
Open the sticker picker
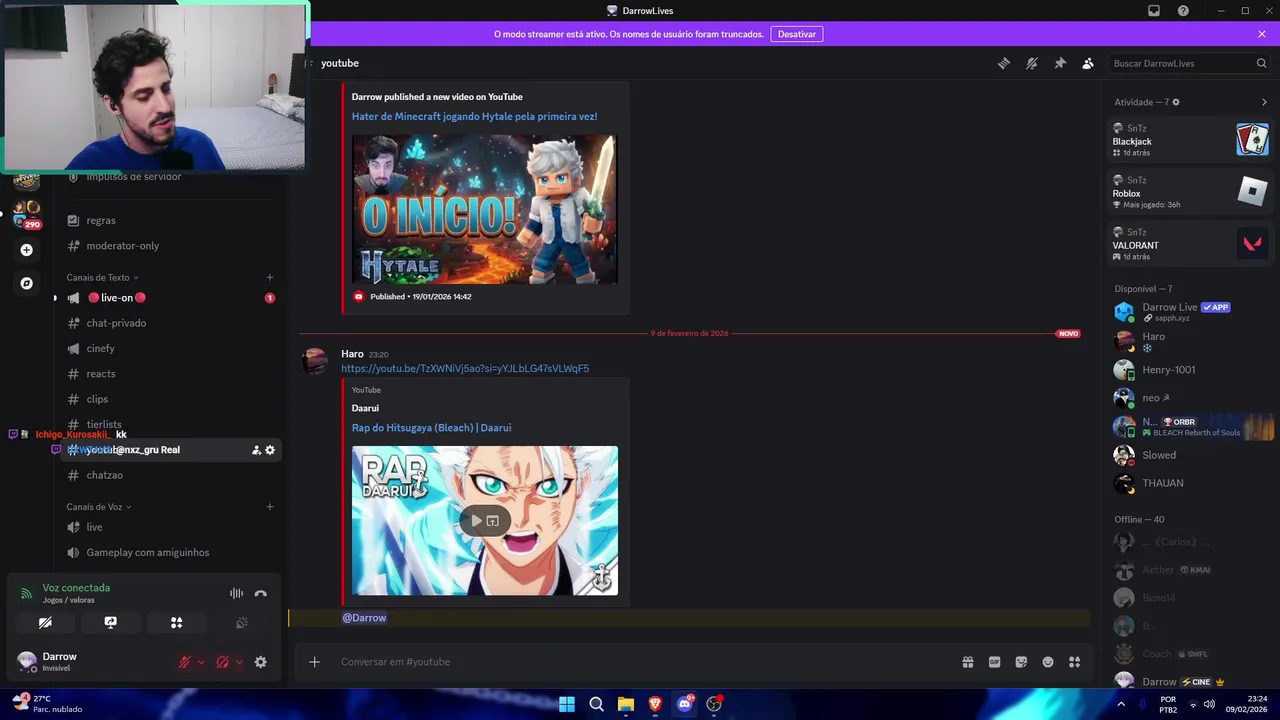coord(1021,662)
